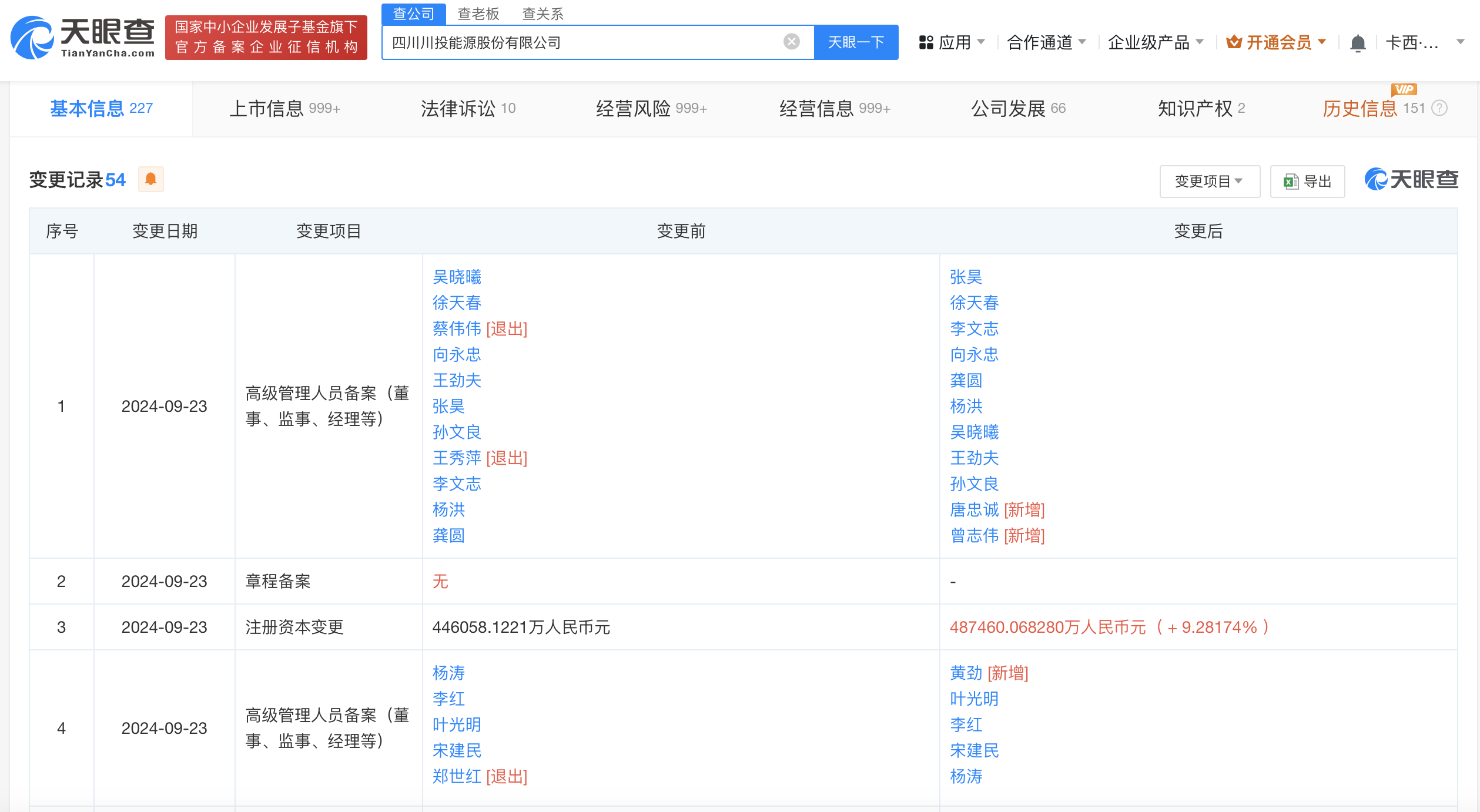Click the 54 change record count
The image size is (1480, 812).
click(115, 180)
